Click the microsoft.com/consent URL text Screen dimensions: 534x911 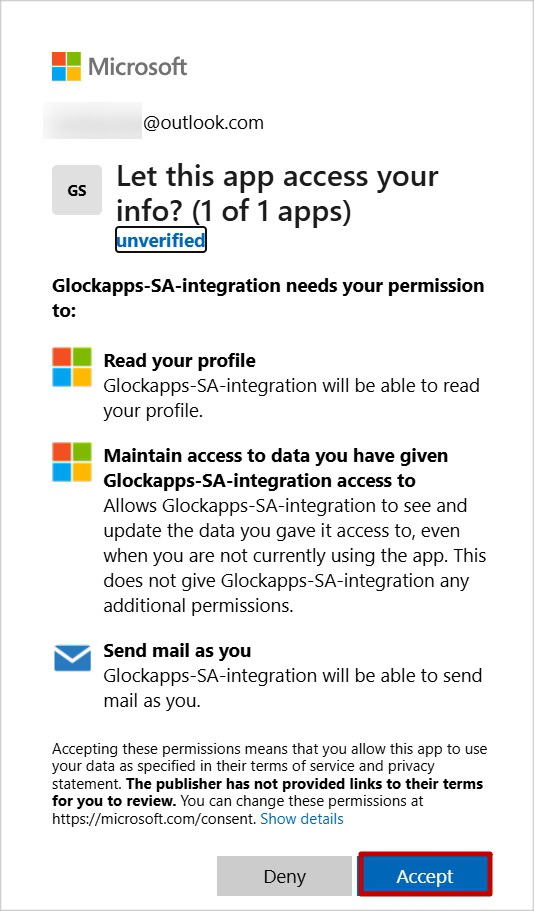point(154,819)
